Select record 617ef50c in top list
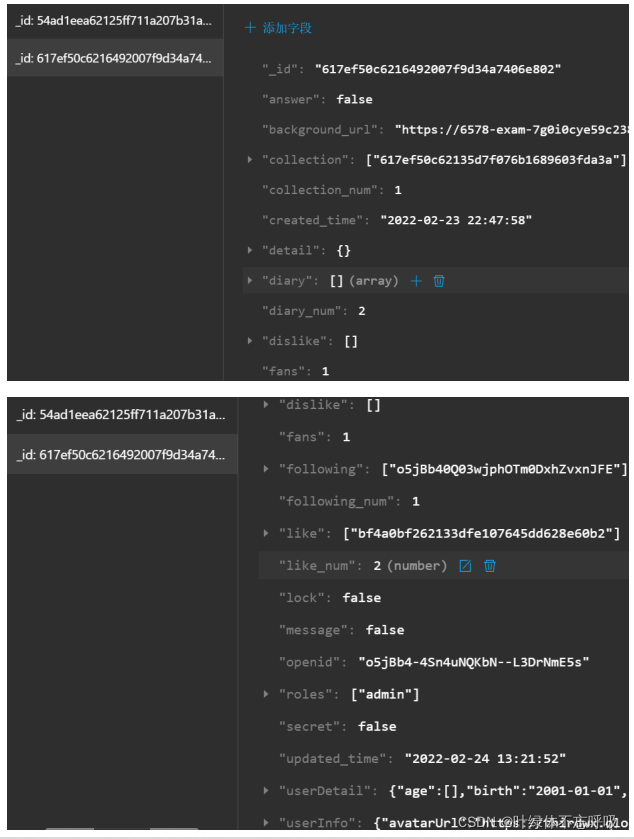 coord(113,59)
